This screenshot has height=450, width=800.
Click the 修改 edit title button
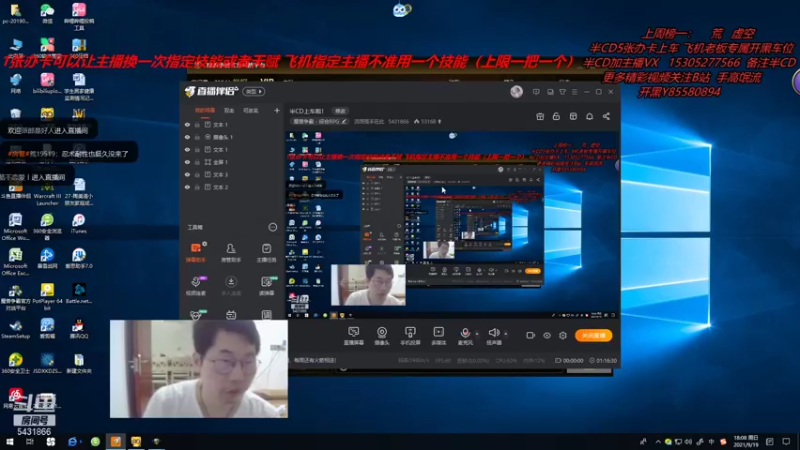pos(340,111)
